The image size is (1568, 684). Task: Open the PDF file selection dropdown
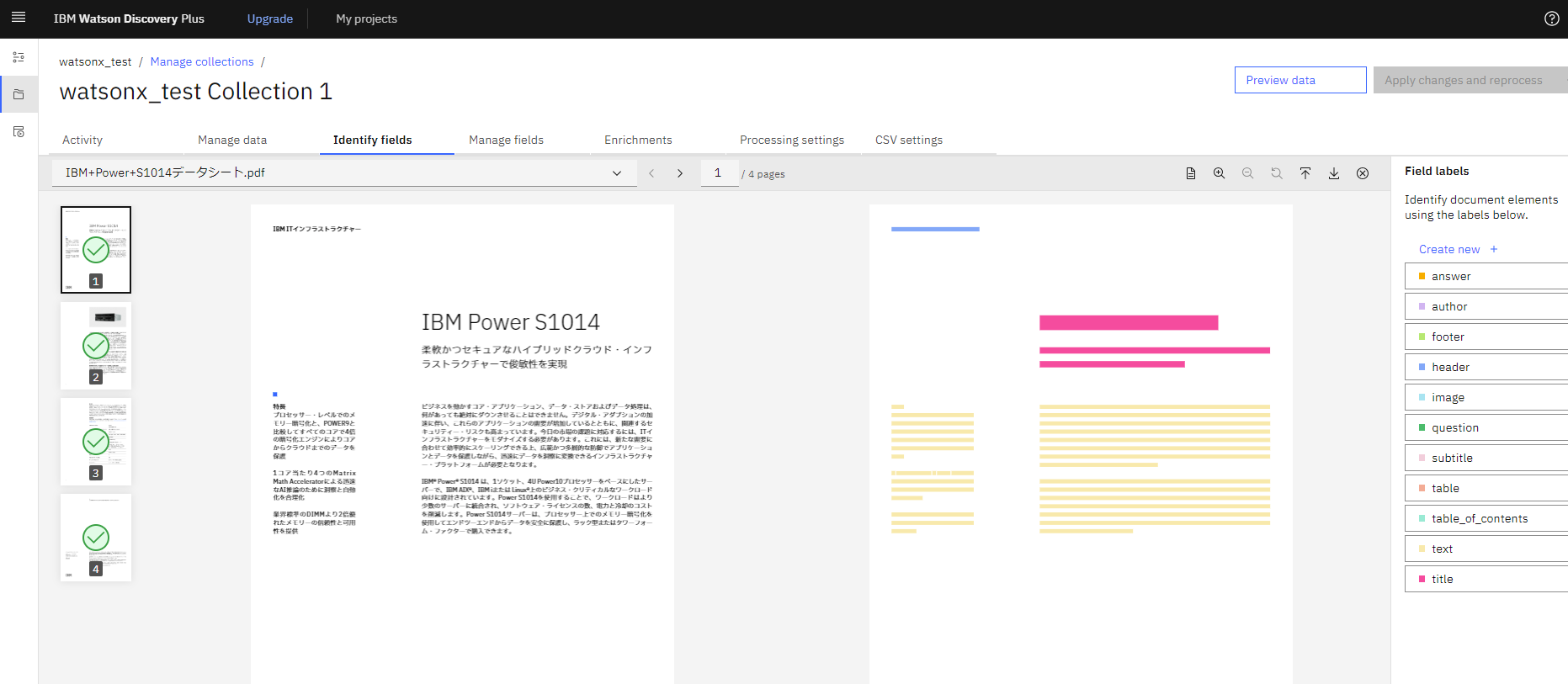tap(343, 172)
